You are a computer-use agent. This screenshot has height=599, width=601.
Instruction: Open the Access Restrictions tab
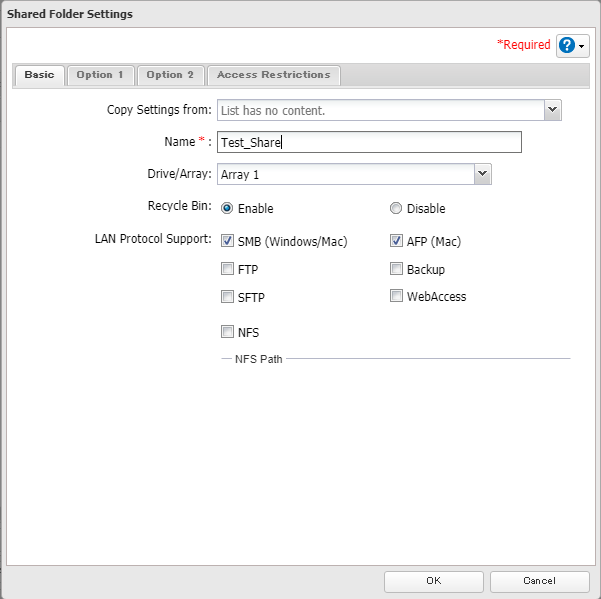tap(273, 75)
